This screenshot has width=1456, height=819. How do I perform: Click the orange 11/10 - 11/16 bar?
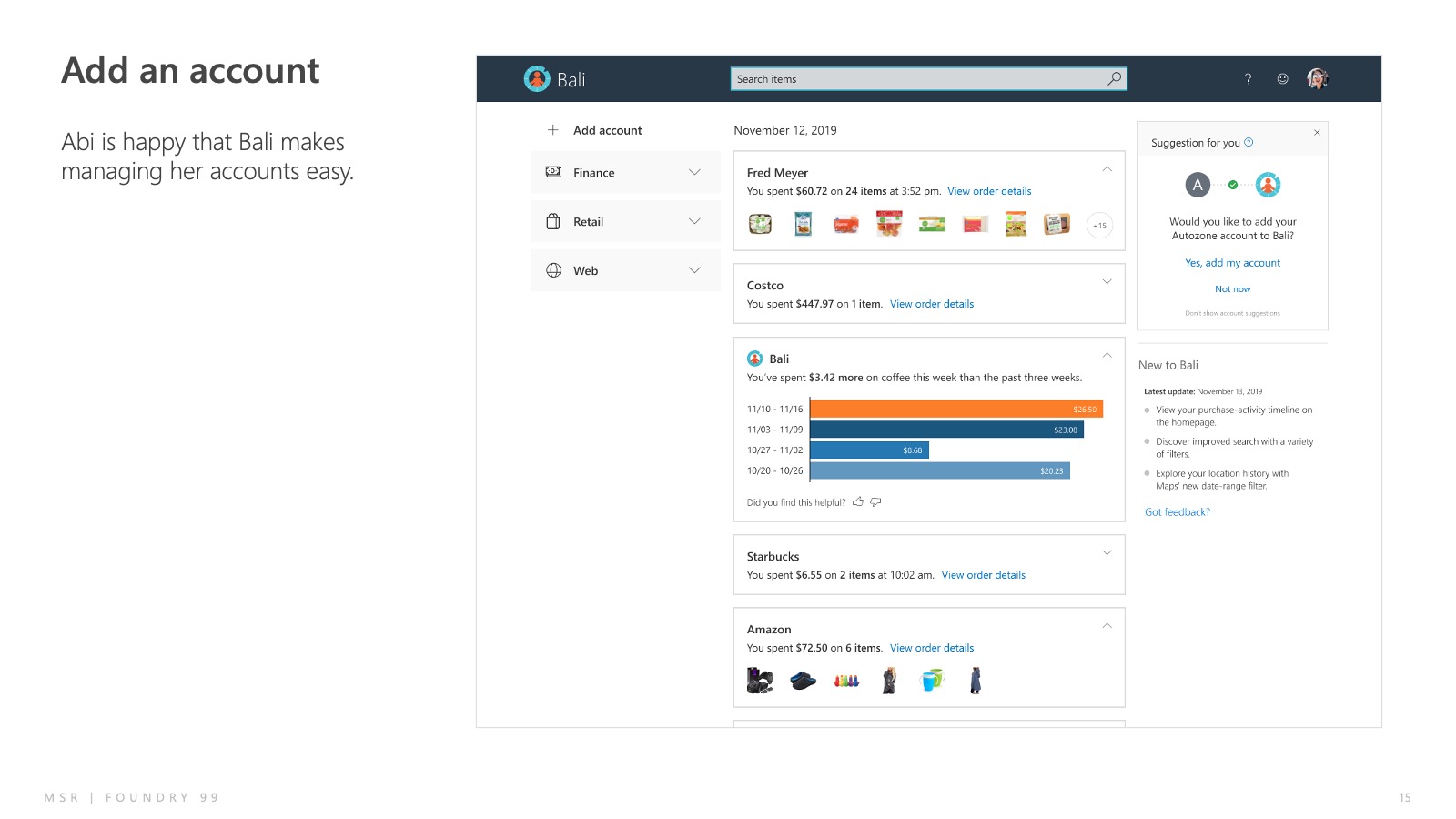tap(955, 409)
